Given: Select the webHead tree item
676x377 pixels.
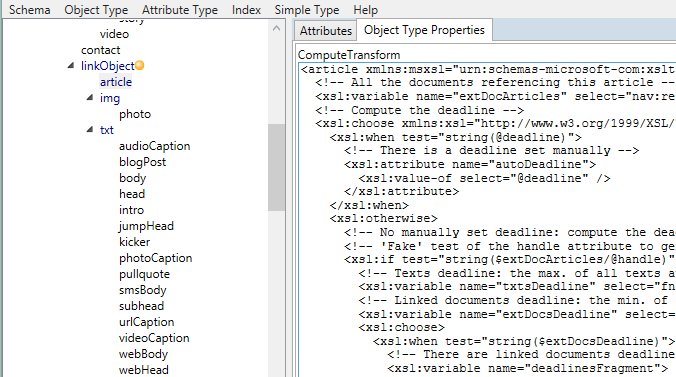Looking at the screenshot, I should pos(144,370).
